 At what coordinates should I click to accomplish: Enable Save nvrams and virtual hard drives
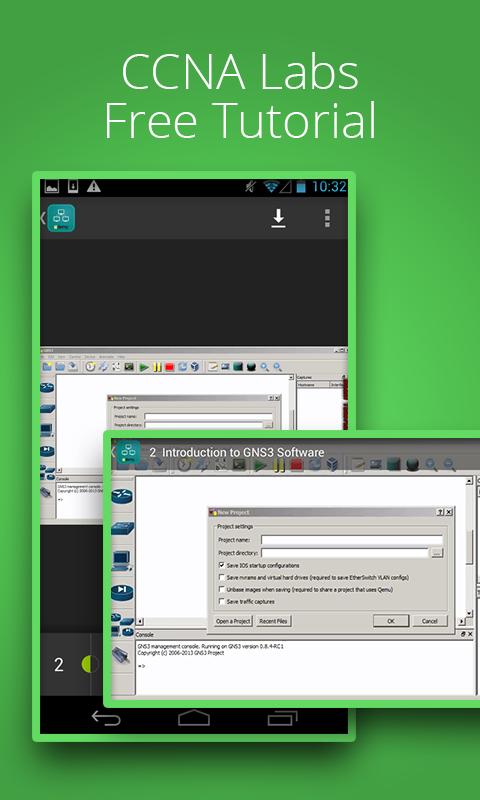(221, 578)
